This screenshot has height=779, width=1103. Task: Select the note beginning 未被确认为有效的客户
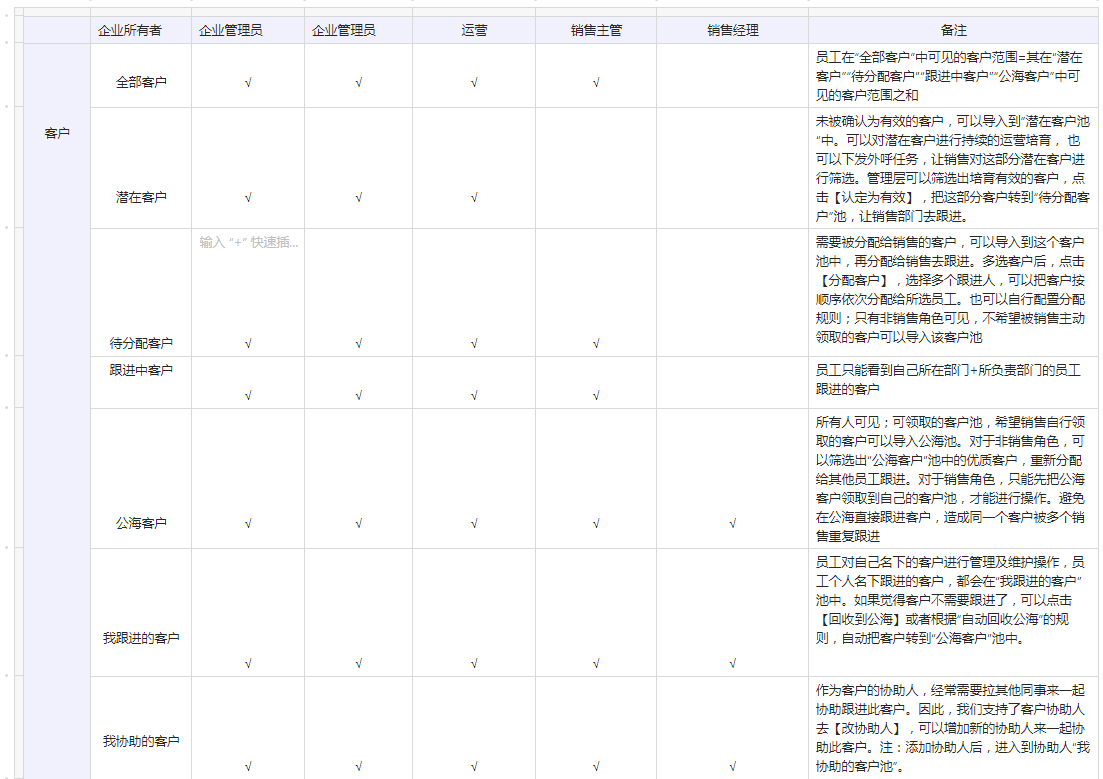tap(952, 169)
